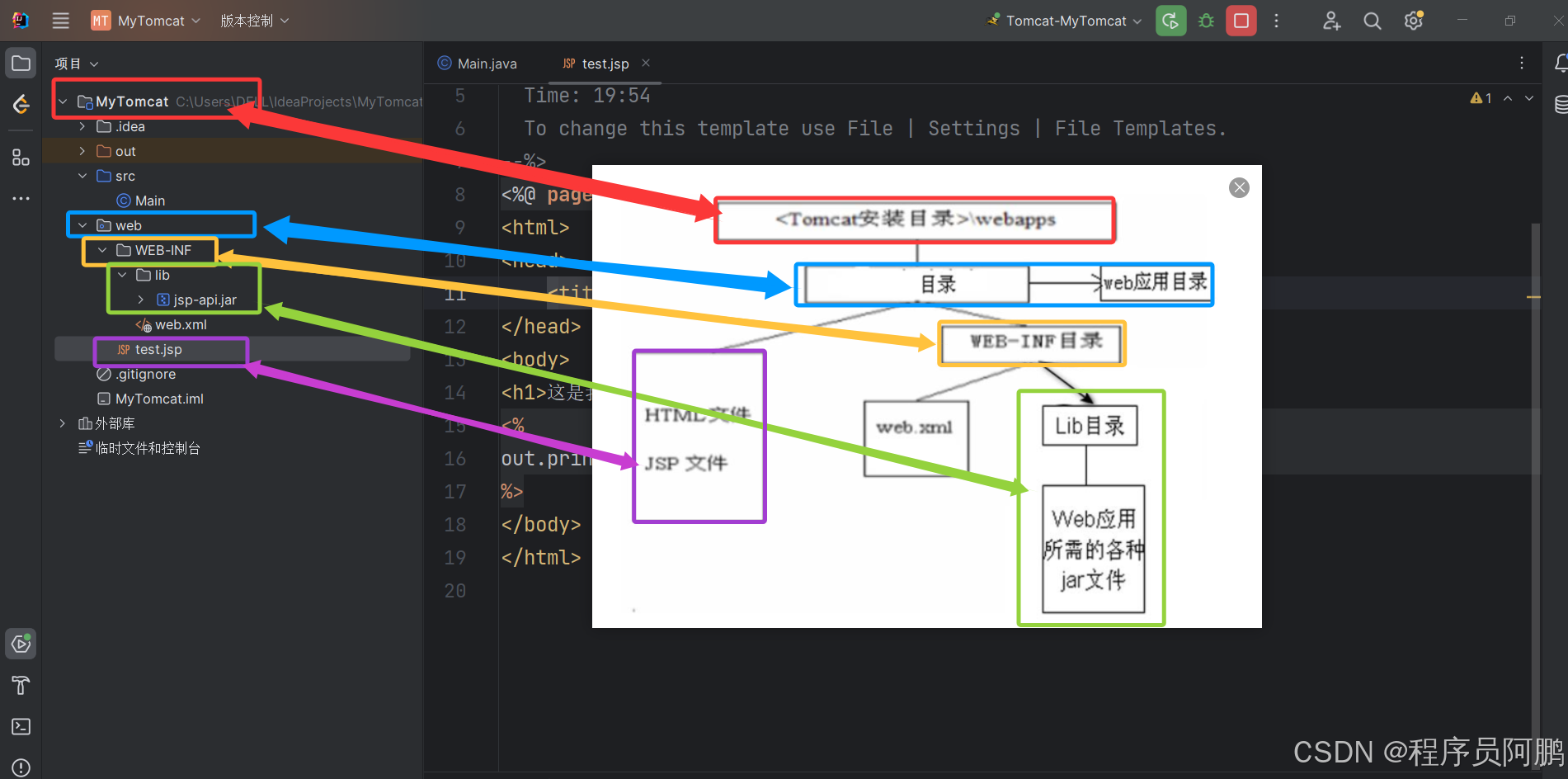Expand the out folder
This screenshot has height=779, width=1568.
[82, 151]
